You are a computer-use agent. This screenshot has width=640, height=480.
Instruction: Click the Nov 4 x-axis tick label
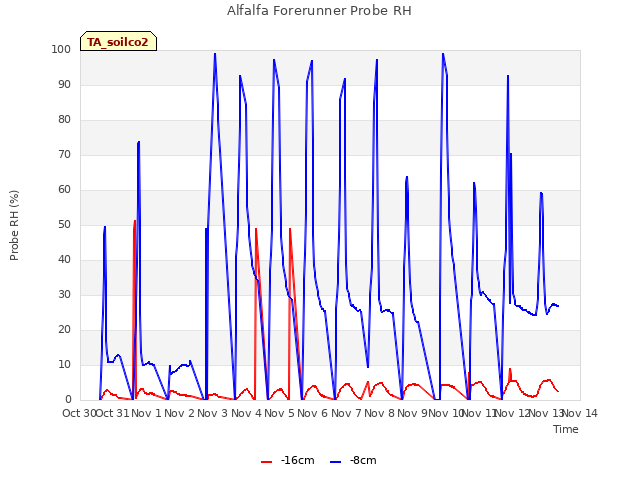[246, 413]
